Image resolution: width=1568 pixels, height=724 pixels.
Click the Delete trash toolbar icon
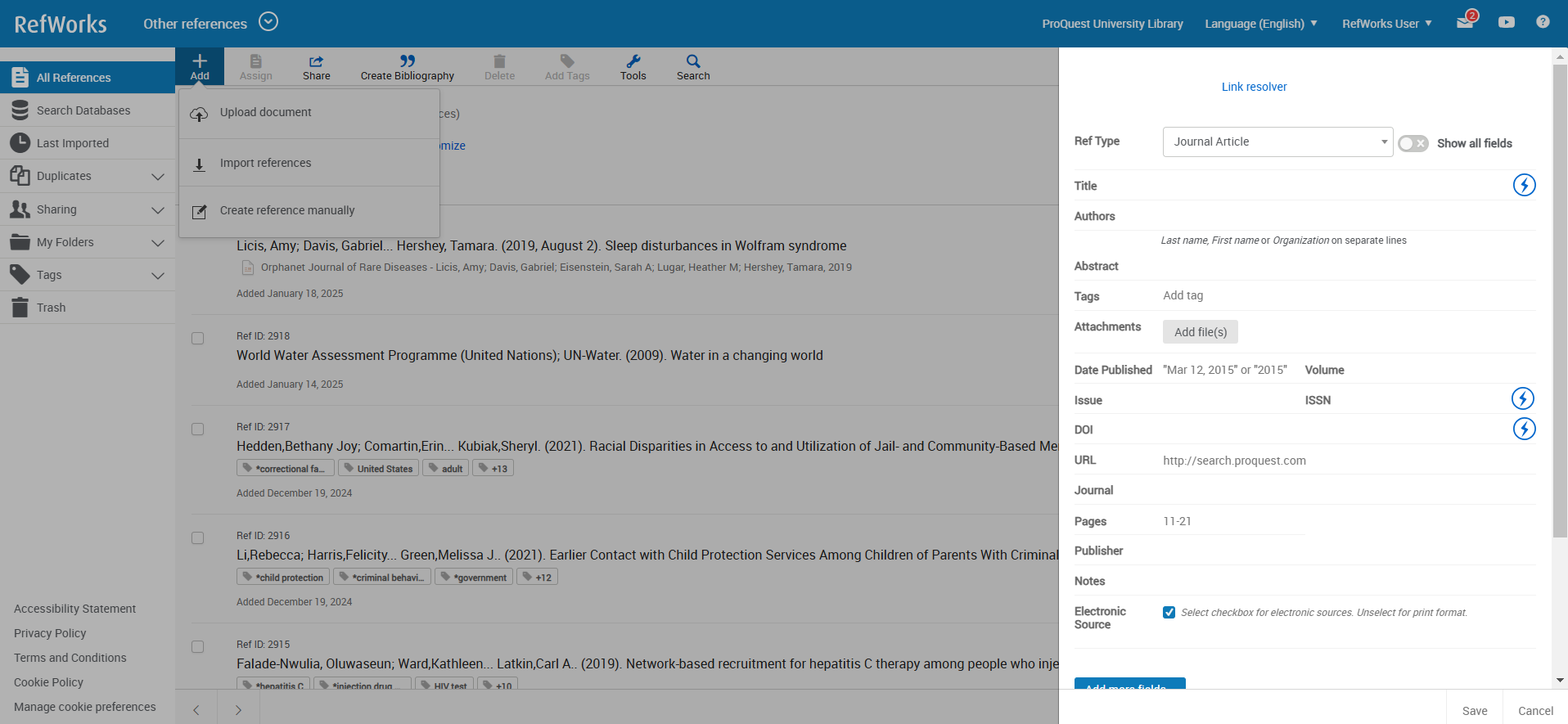[499, 61]
